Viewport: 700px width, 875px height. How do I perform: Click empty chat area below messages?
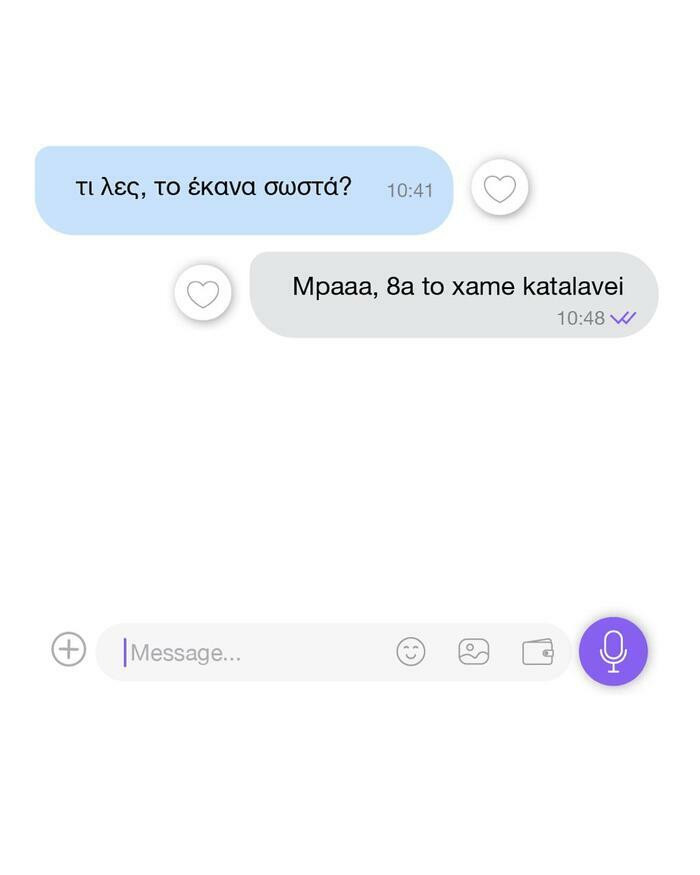click(x=350, y=474)
